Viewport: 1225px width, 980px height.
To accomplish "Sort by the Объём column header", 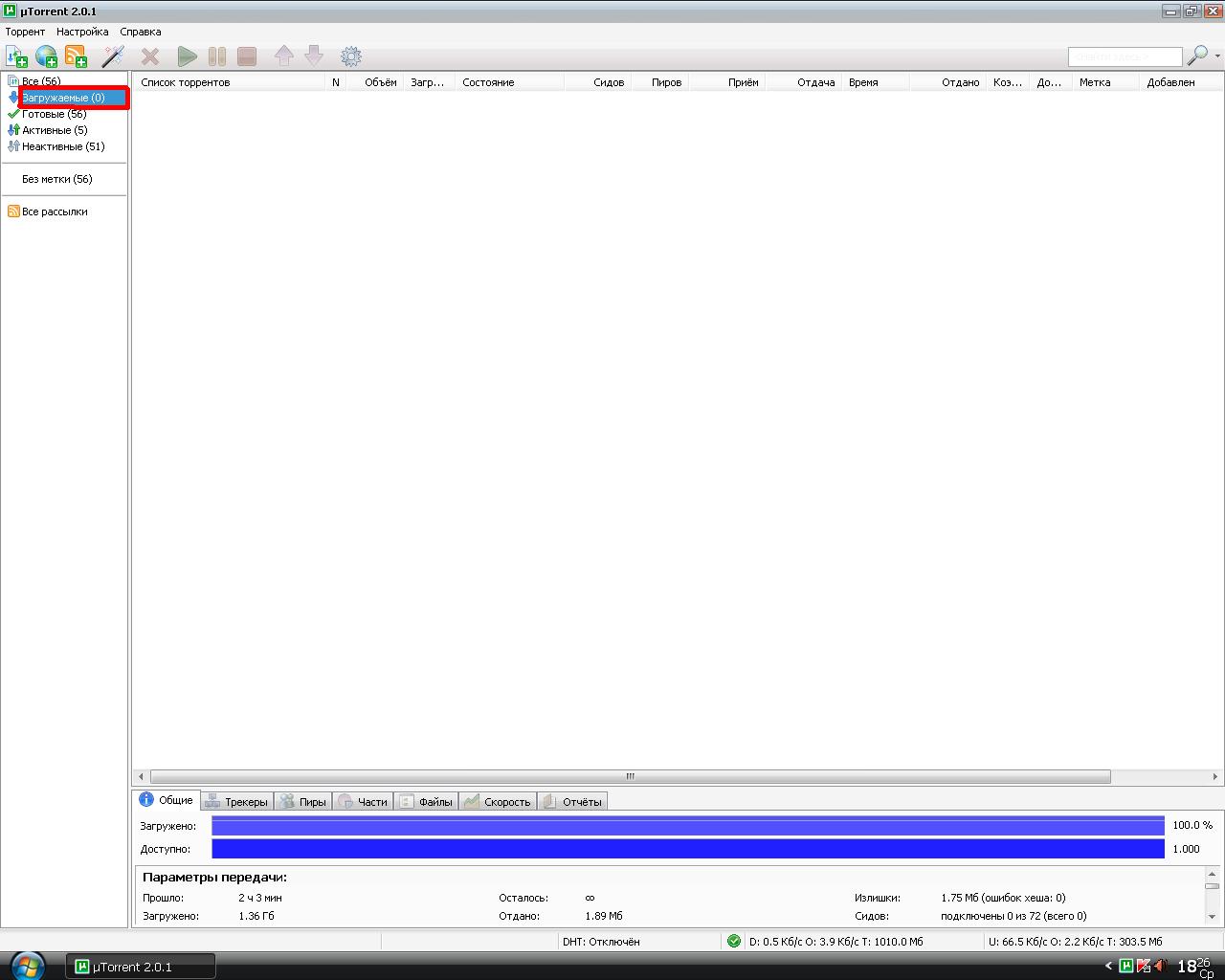I will 374,82.
